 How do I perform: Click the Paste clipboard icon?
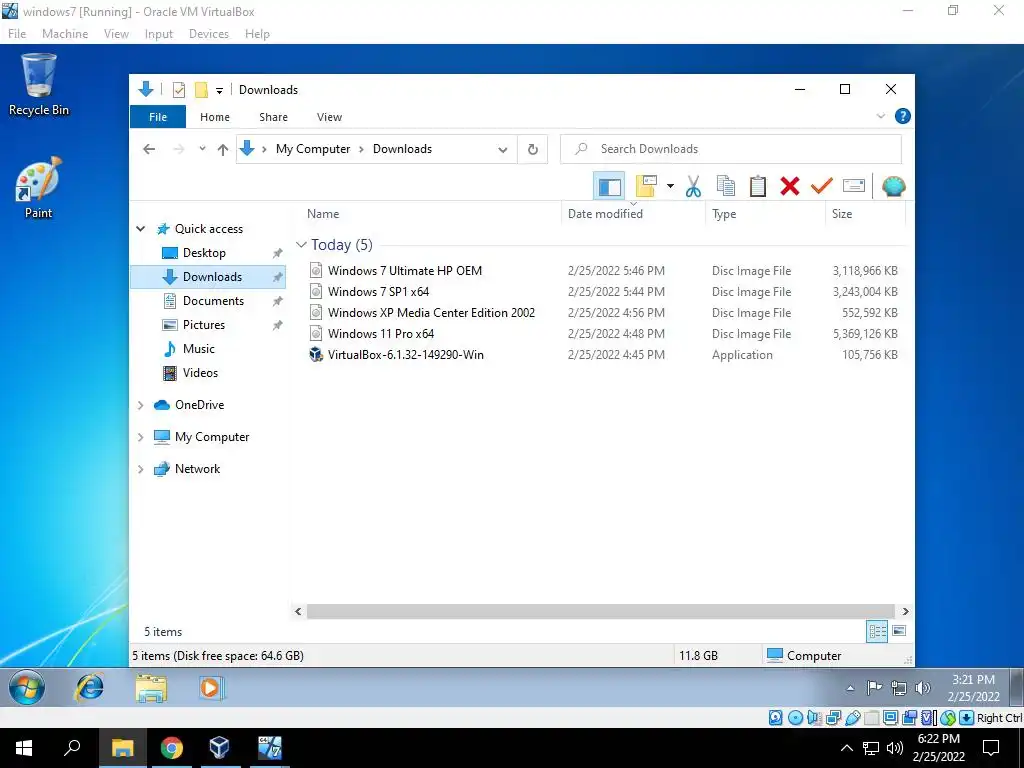(758, 186)
